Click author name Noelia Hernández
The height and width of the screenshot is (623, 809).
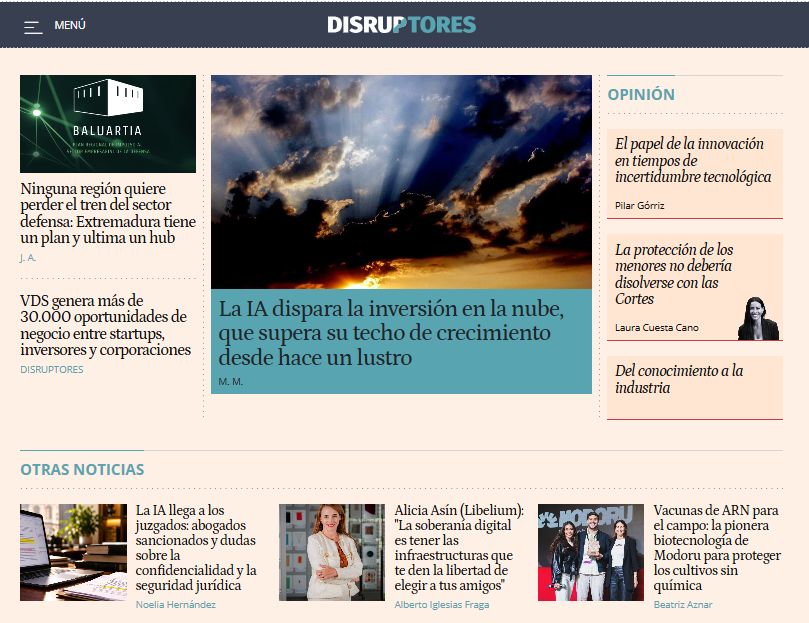175,604
